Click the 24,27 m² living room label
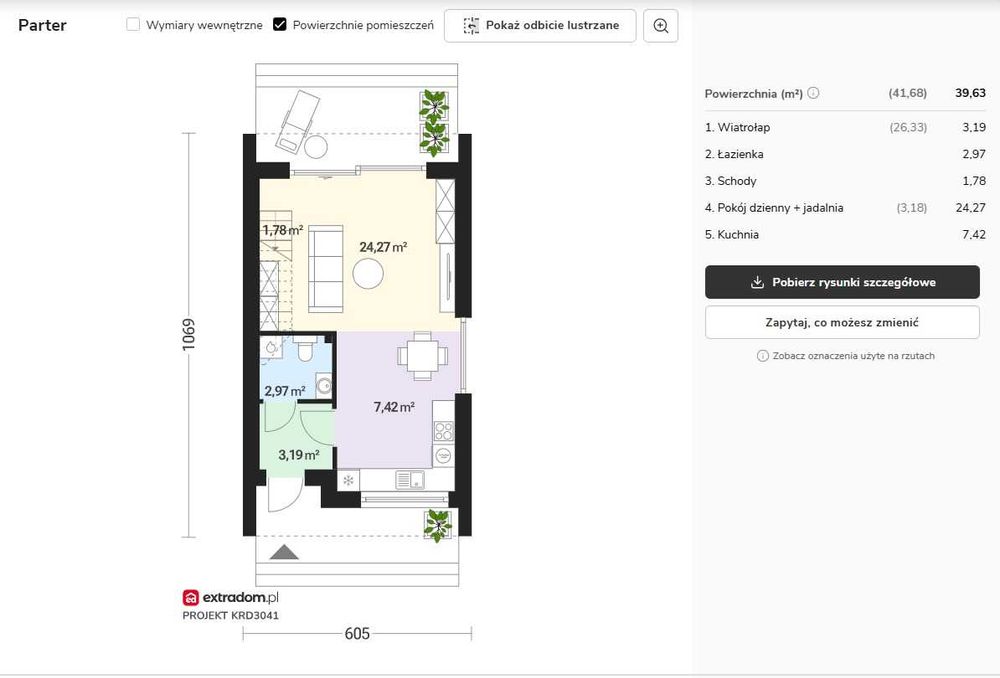Viewport: 1000px width, 678px height. click(x=383, y=247)
